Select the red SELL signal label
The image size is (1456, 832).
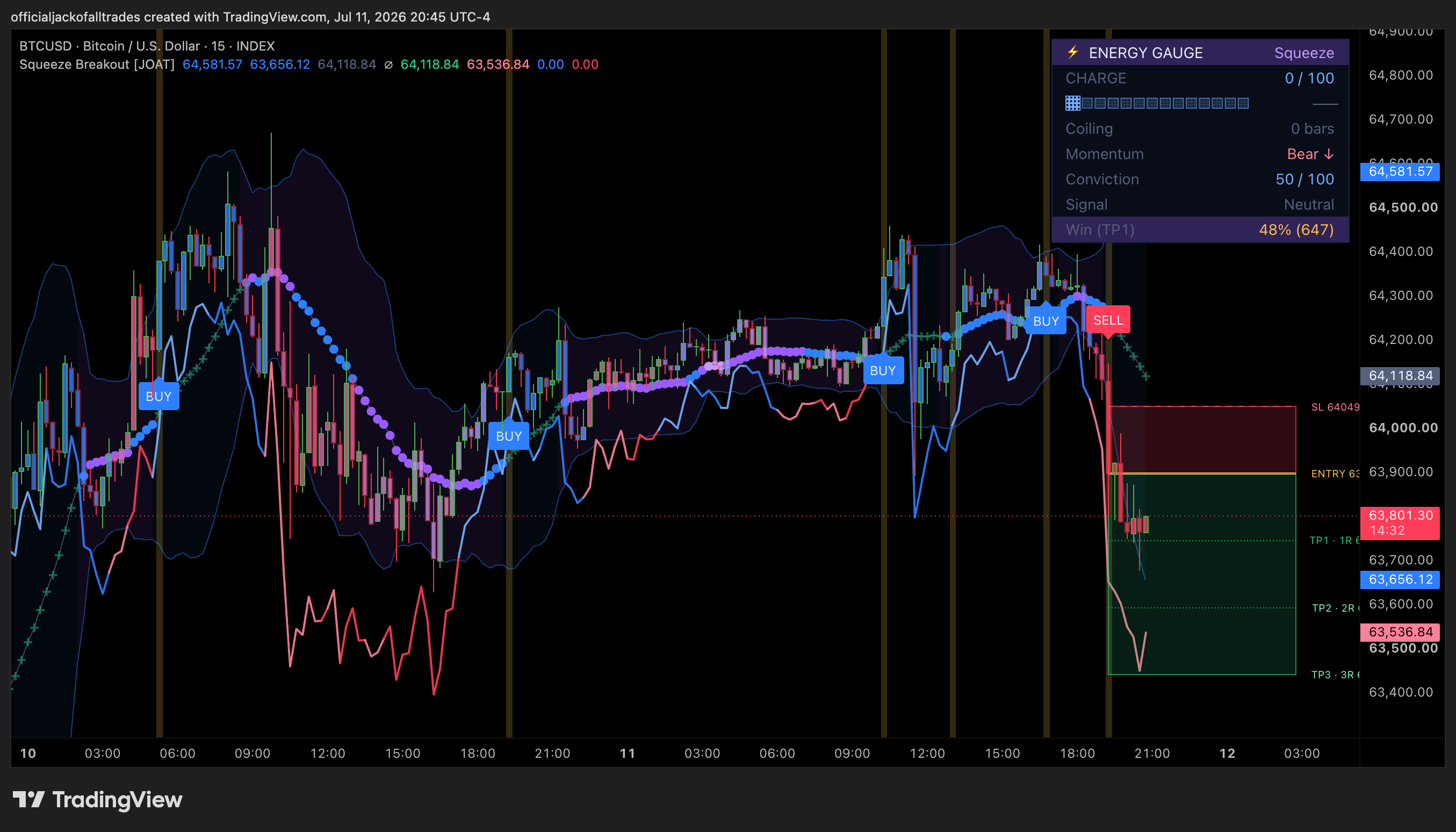[1107, 320]
